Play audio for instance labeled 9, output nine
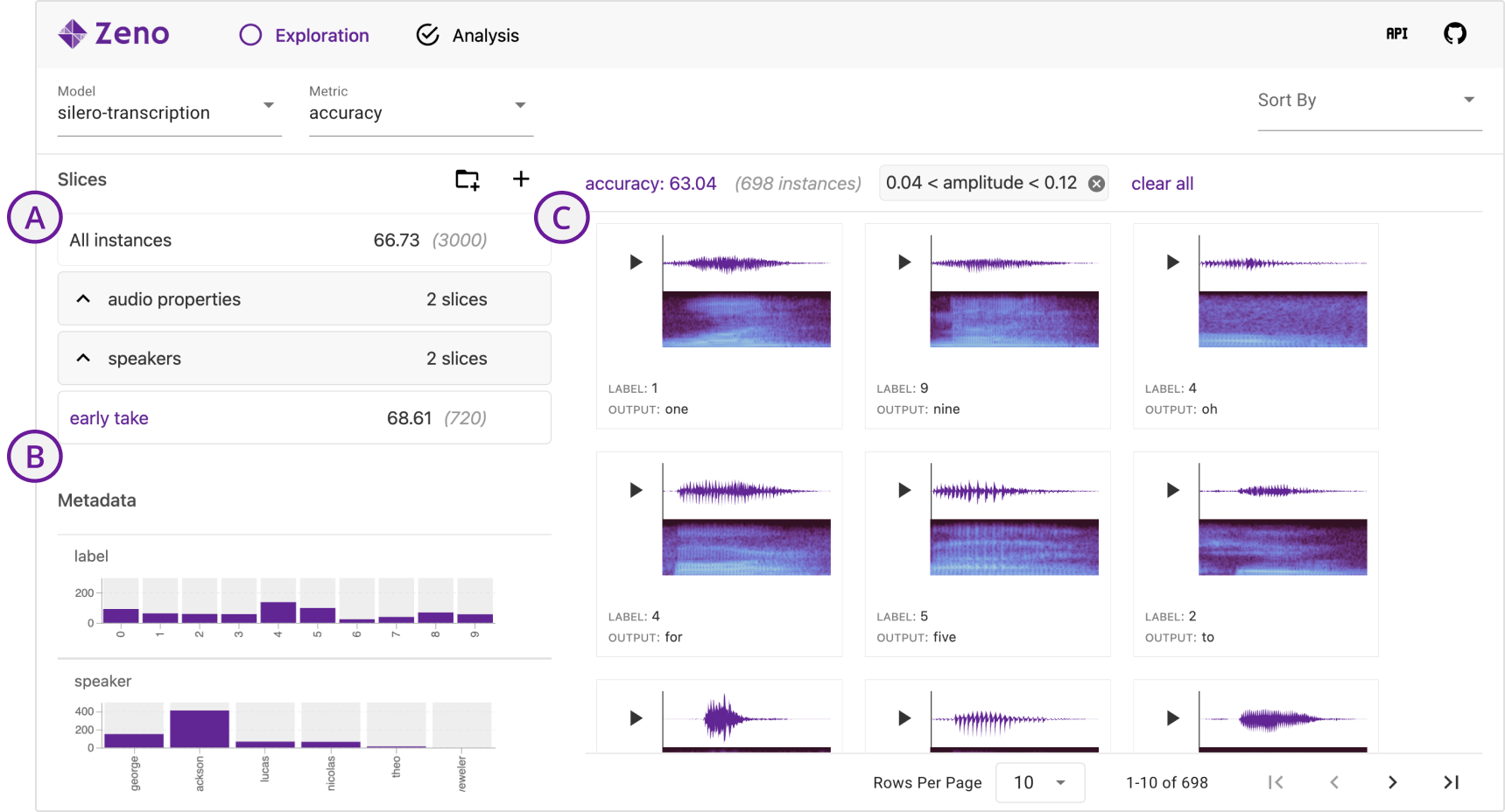1505x812 pixels. click(904, 262)
